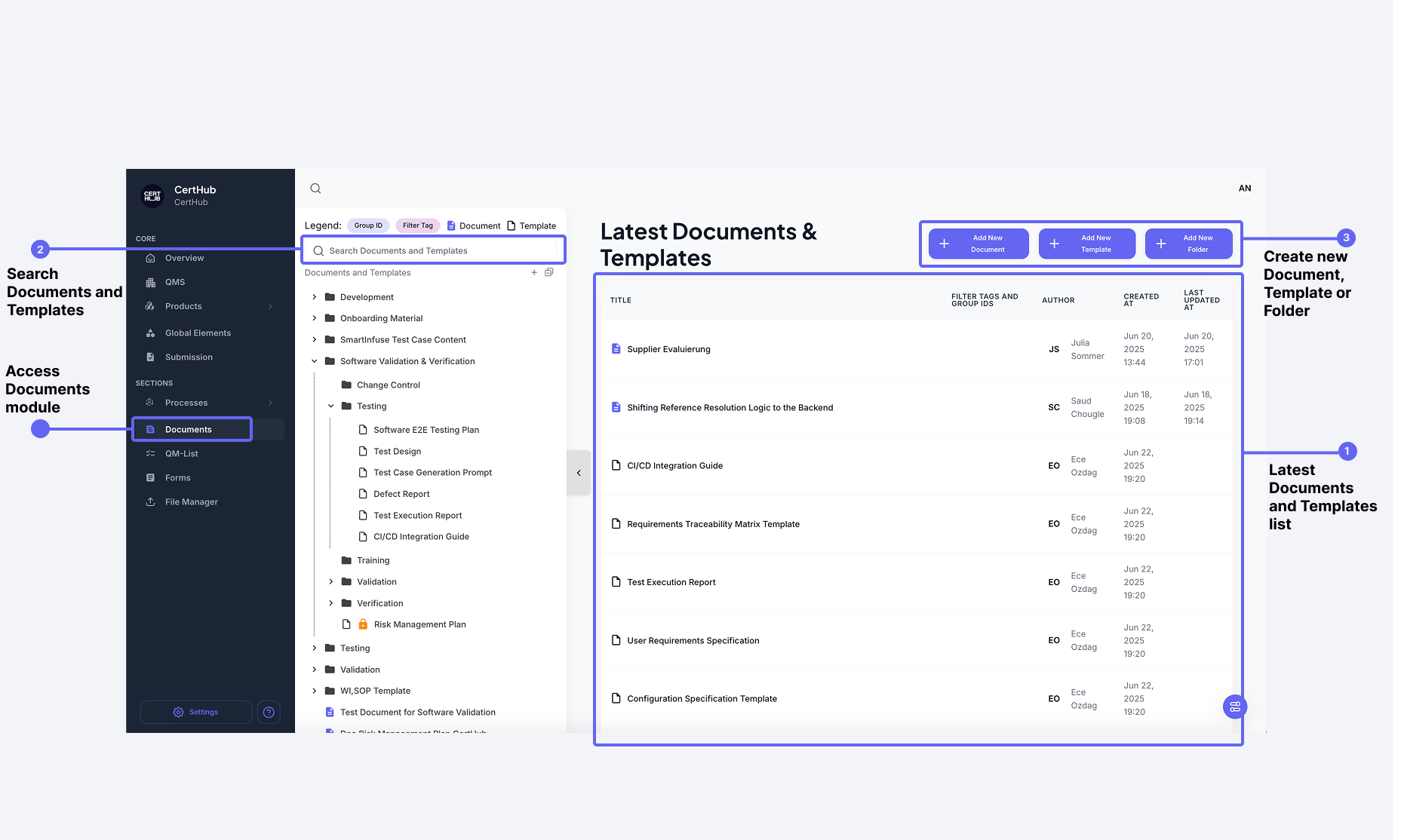Open the QMS section icon in sidebar
The width and height of the screenshot is (1401, 840).
click(152, 281)
